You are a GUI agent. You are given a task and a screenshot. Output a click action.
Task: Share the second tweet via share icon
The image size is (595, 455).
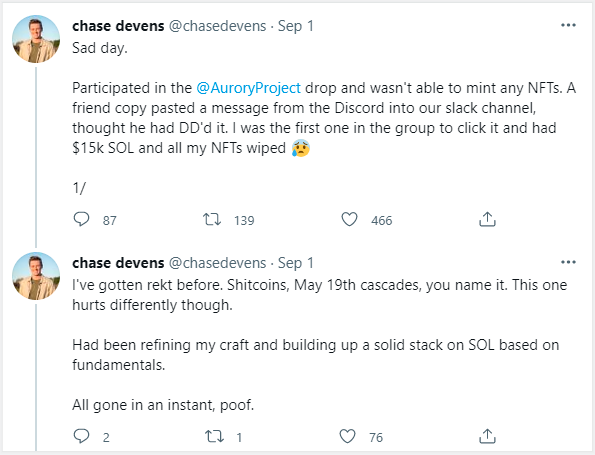tap(487, 436)
